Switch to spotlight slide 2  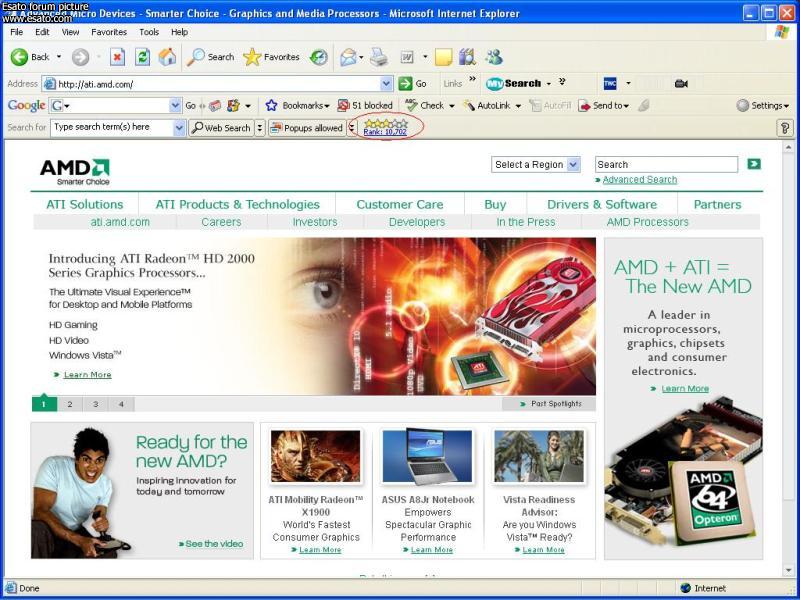(x=70, y=404)
